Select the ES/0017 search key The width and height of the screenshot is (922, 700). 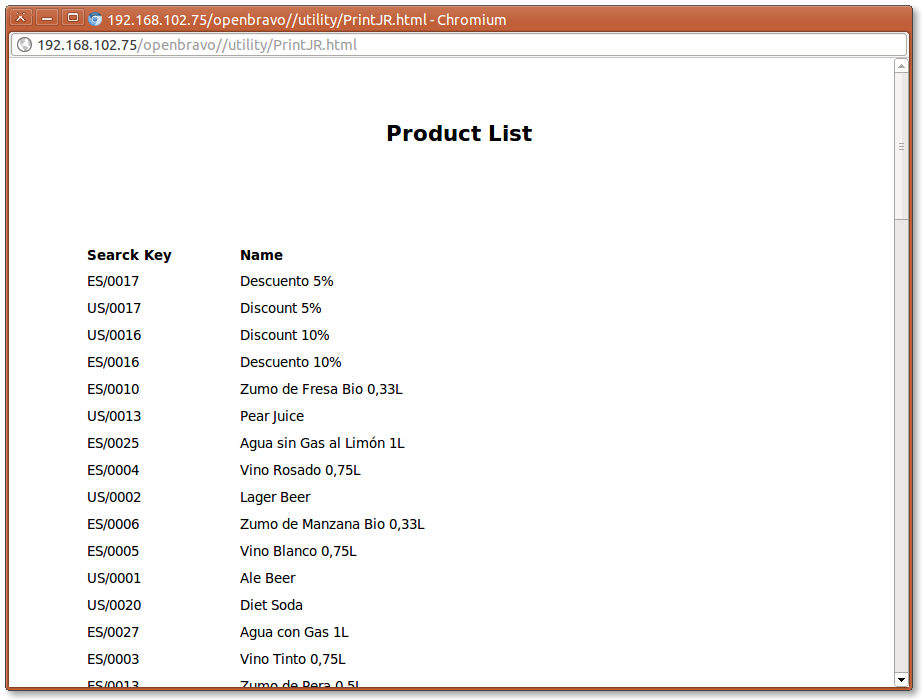coord(113,282)
